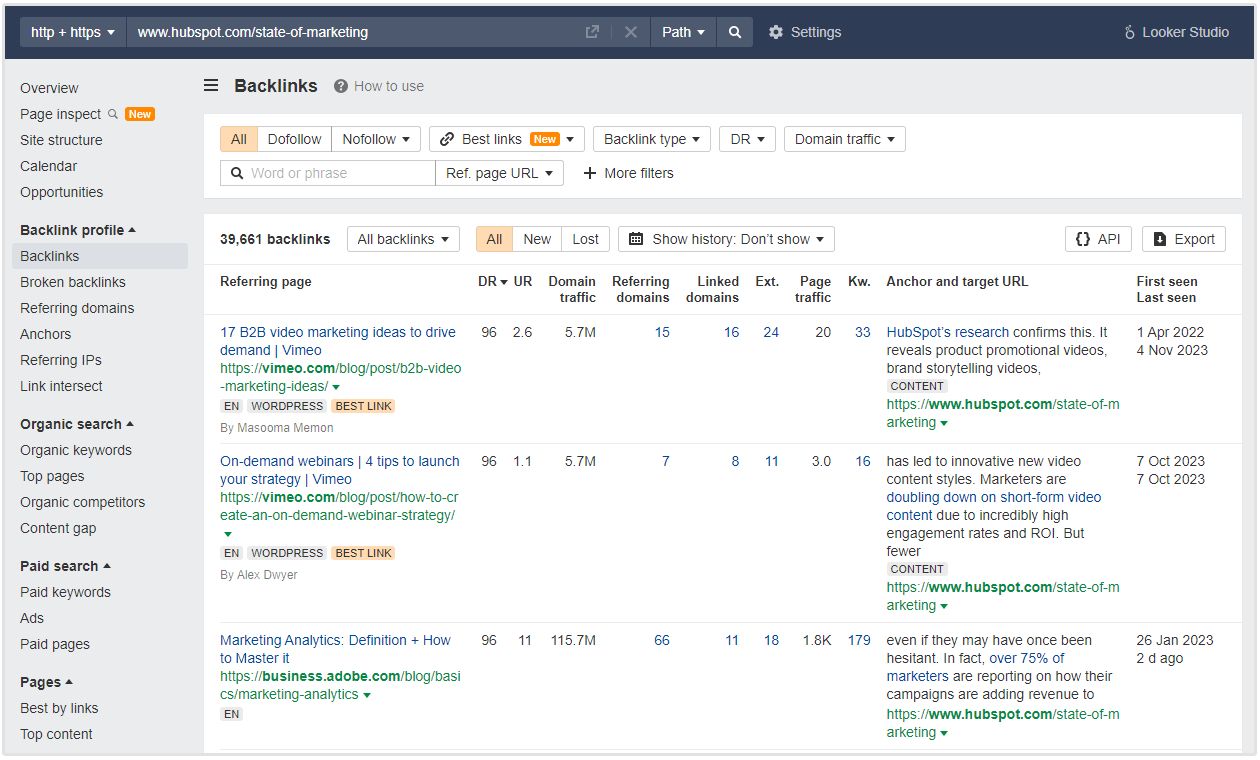
Task: Click the How to use help icon
Action: (x=341, y=86)
